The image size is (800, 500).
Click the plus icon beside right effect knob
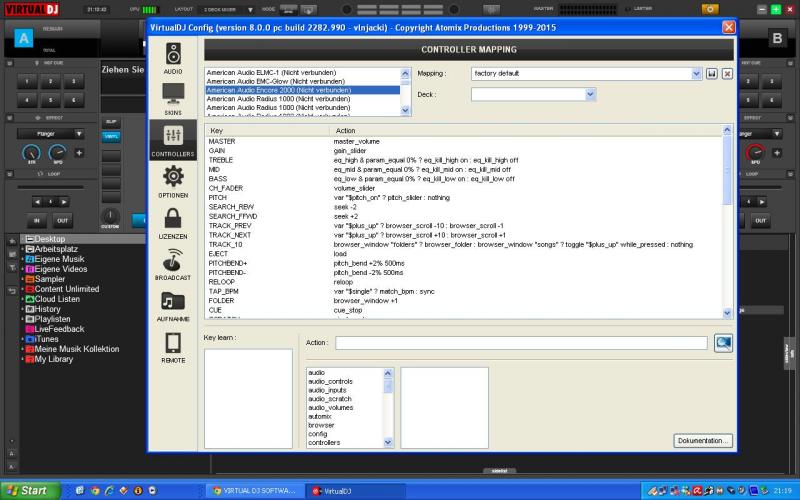[x=777, y=153]
